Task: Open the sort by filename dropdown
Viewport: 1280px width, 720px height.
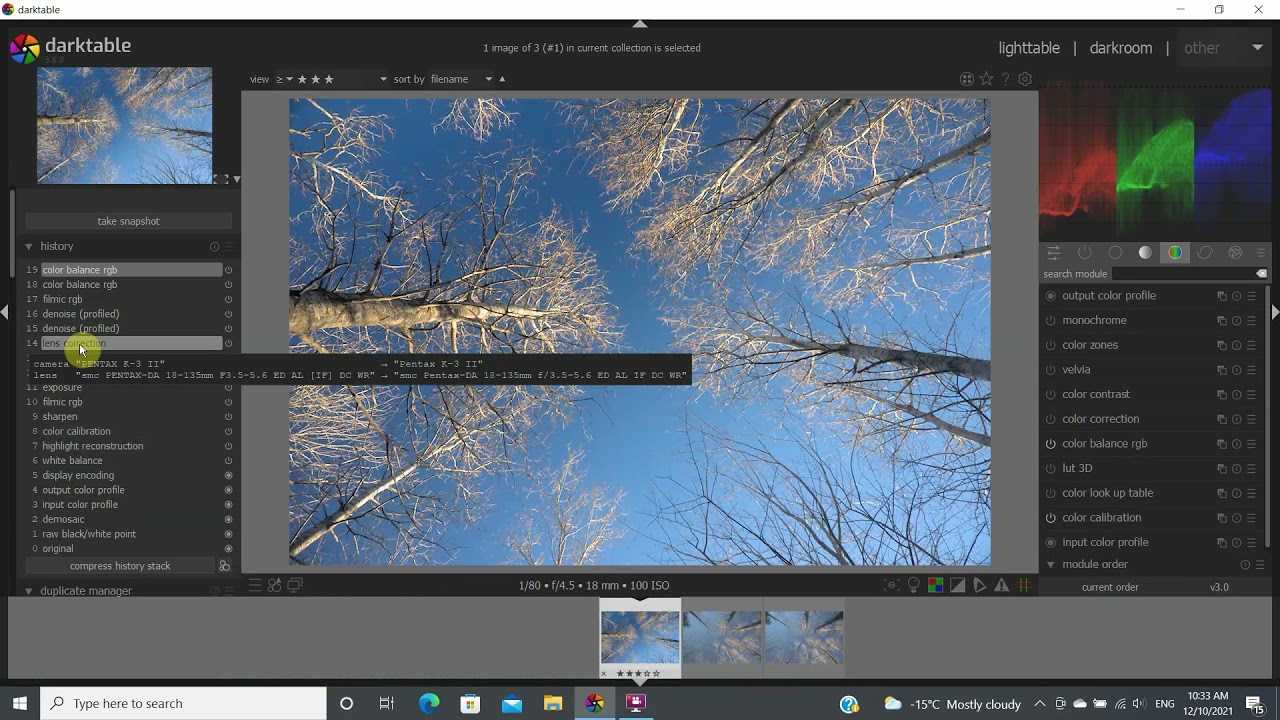Action: pyautogui.click(x=462, y=79)
